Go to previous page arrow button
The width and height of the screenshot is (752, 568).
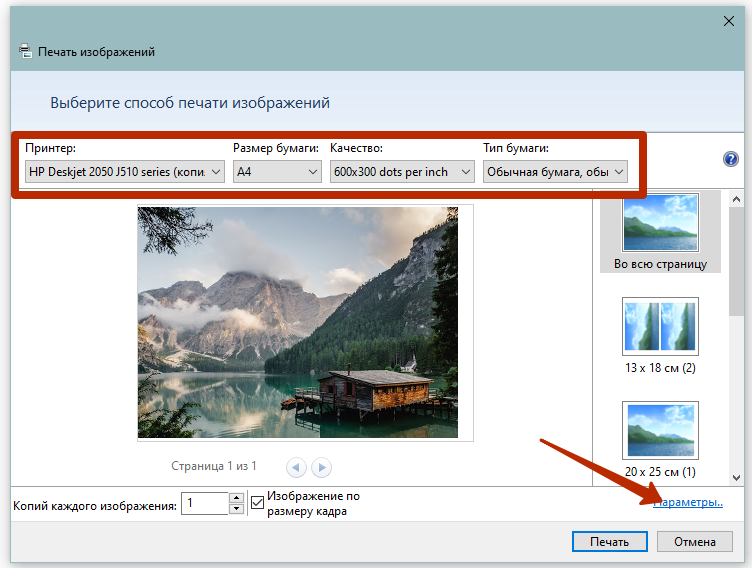click(x=296, y=467)
